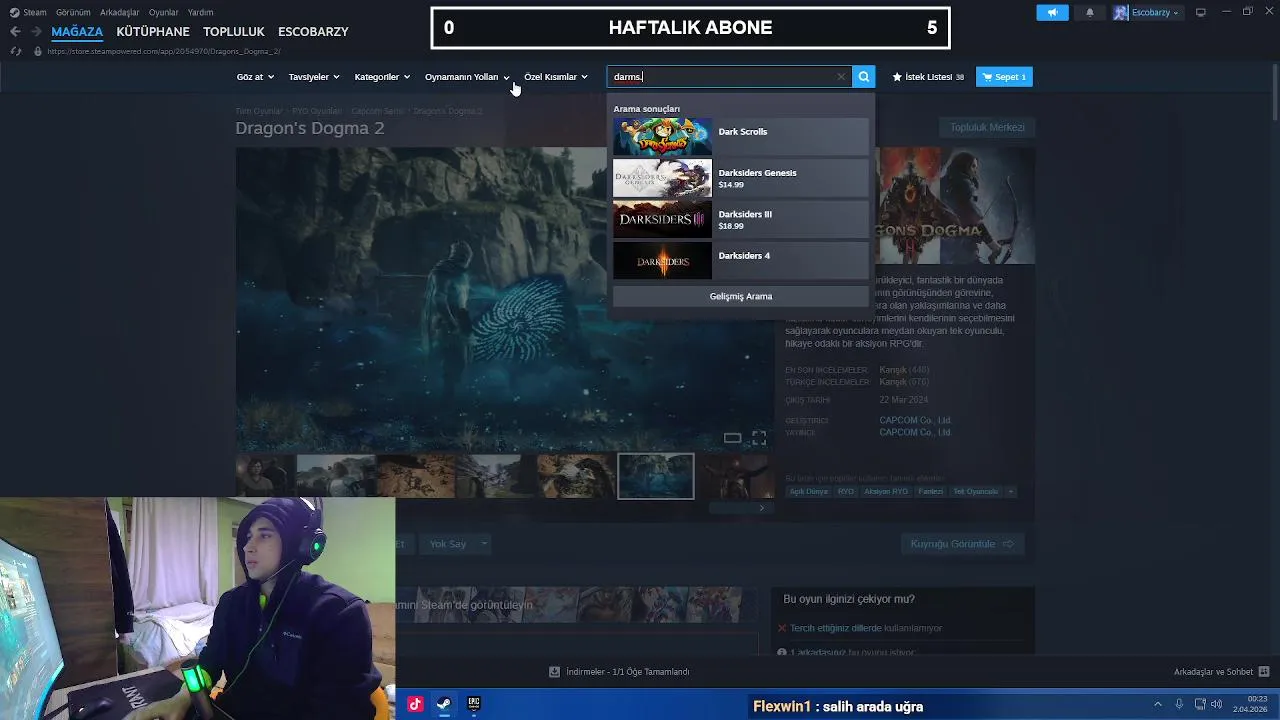Switch to the TOPLULUK tab
The image size is (1280, 720).
[x=234, y=31]
